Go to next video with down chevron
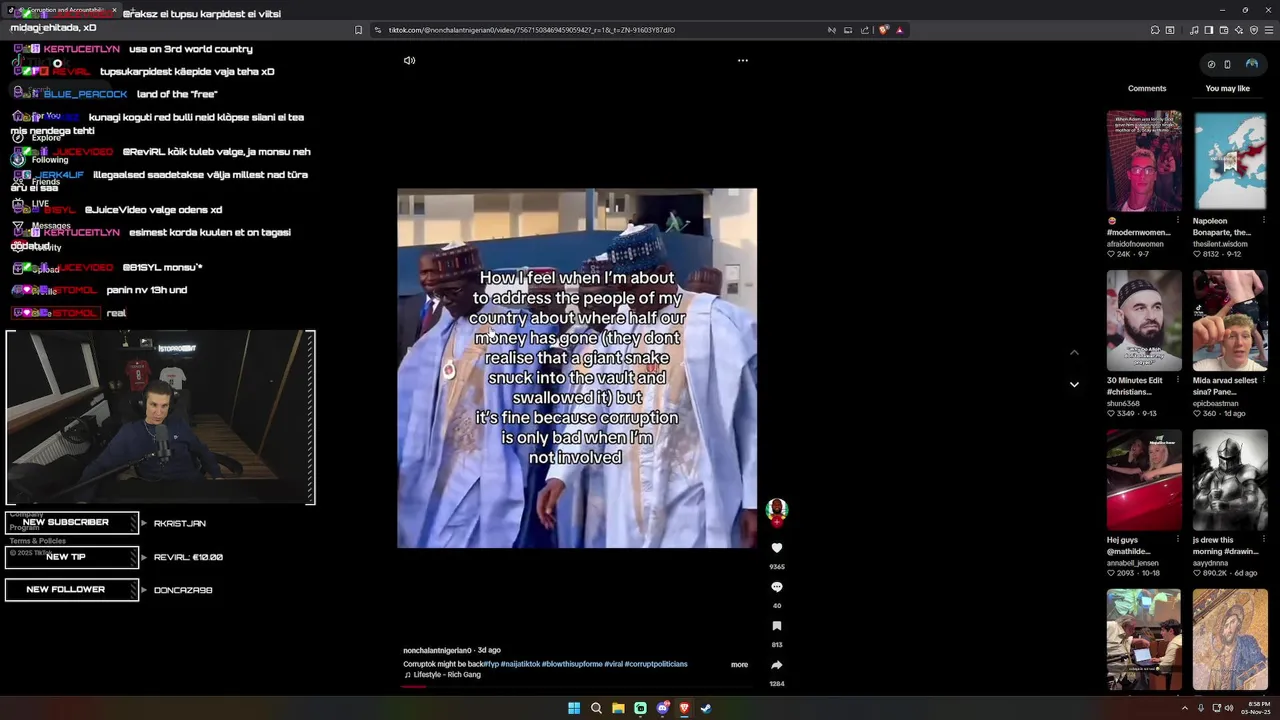 pyautogui.click(x=1074, y=384)
